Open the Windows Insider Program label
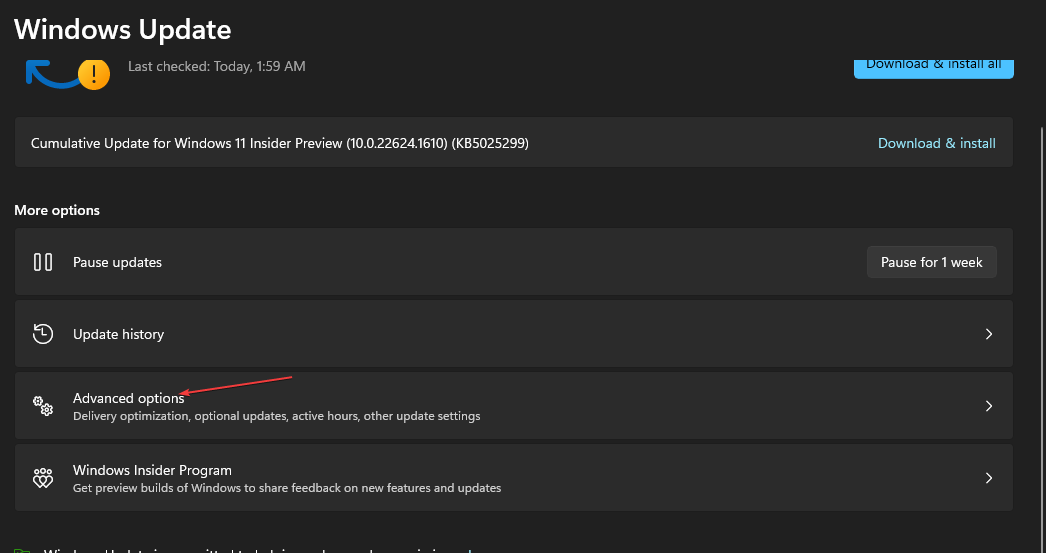Image resolution: width=1046 pixels, height=553 pixels. 152,470
